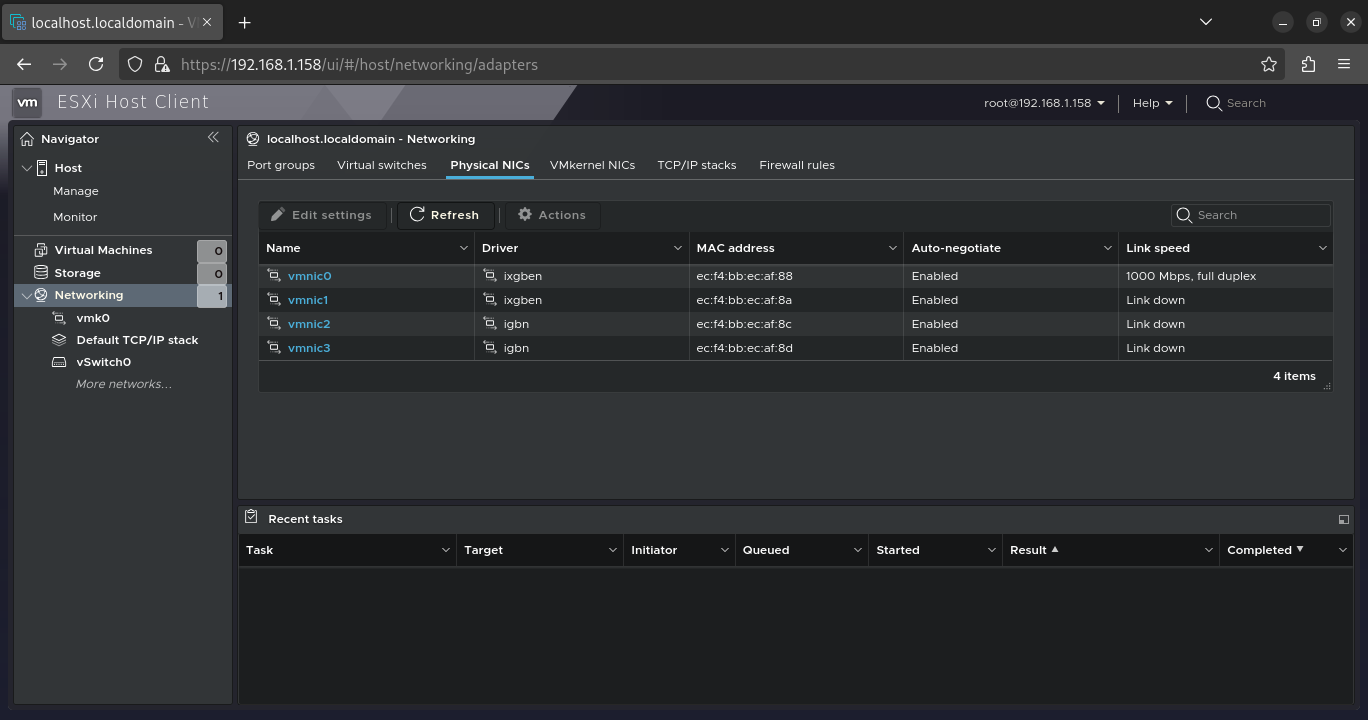Screen dimensions: 1368x720
Task: Open the Help dropdown menu
Action: 1152,103
